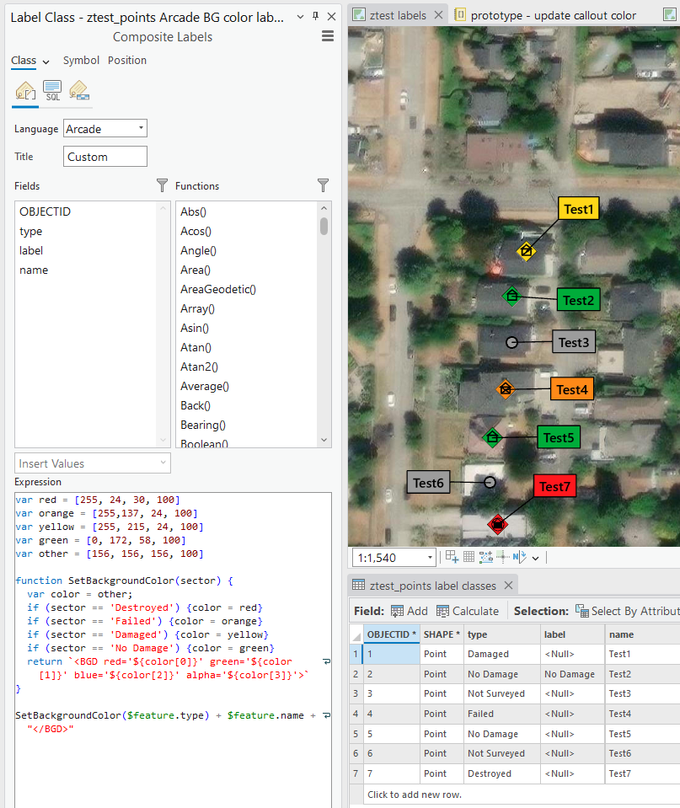Filter the Fields list
Viewport: 680px width, 808px height.
pyautogui.click(x=162, y=185)
